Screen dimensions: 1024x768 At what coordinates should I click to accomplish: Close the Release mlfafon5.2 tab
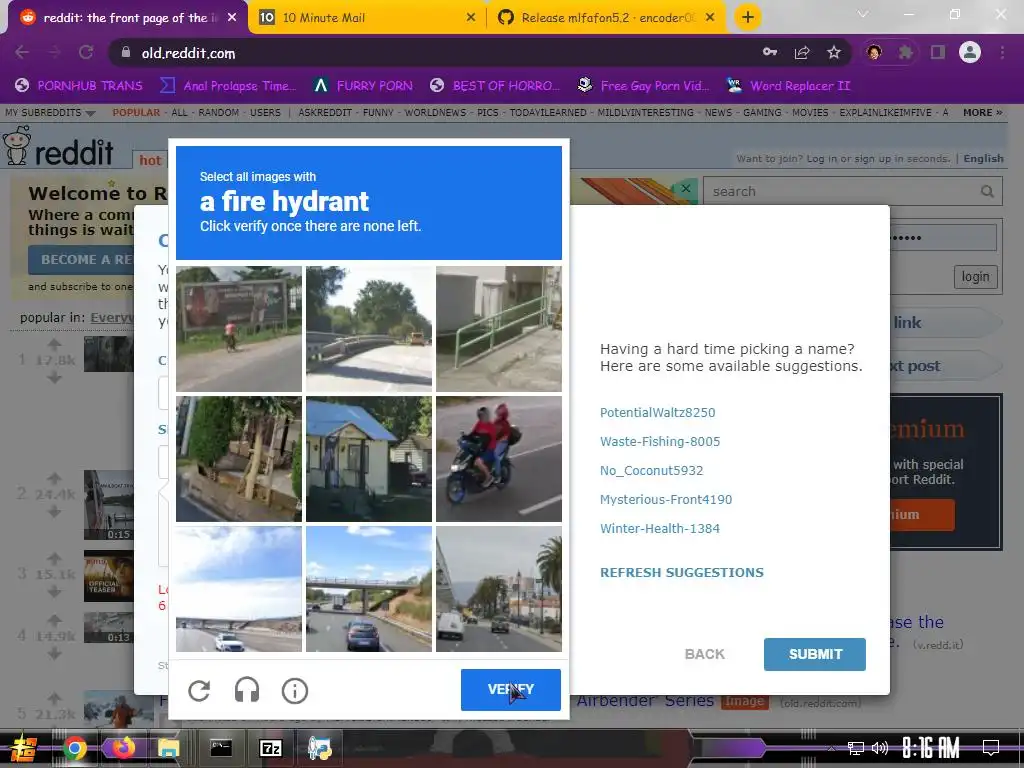pos(710,18)
